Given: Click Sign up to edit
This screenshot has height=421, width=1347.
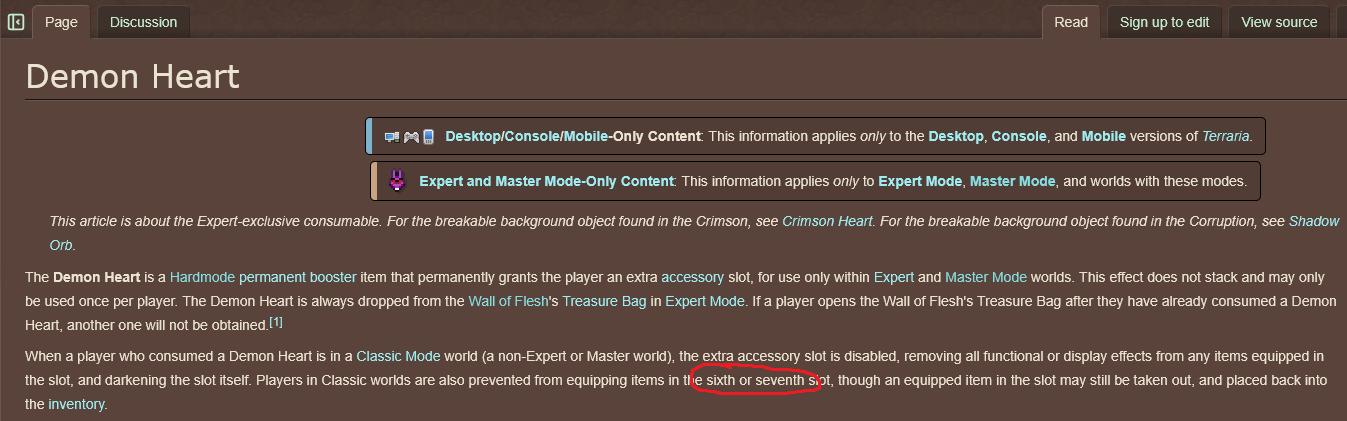Looking at the screenshot, I should [x=1164, y=22].
